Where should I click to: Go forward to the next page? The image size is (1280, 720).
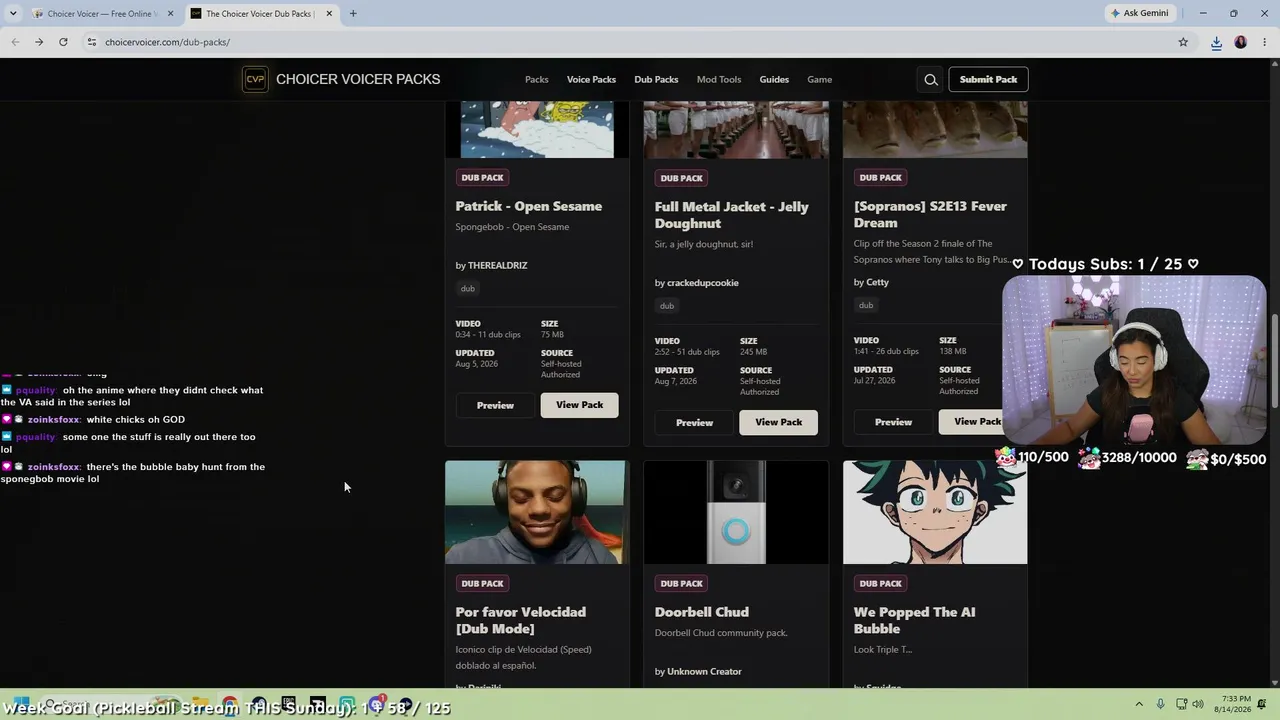click(39, 42)
